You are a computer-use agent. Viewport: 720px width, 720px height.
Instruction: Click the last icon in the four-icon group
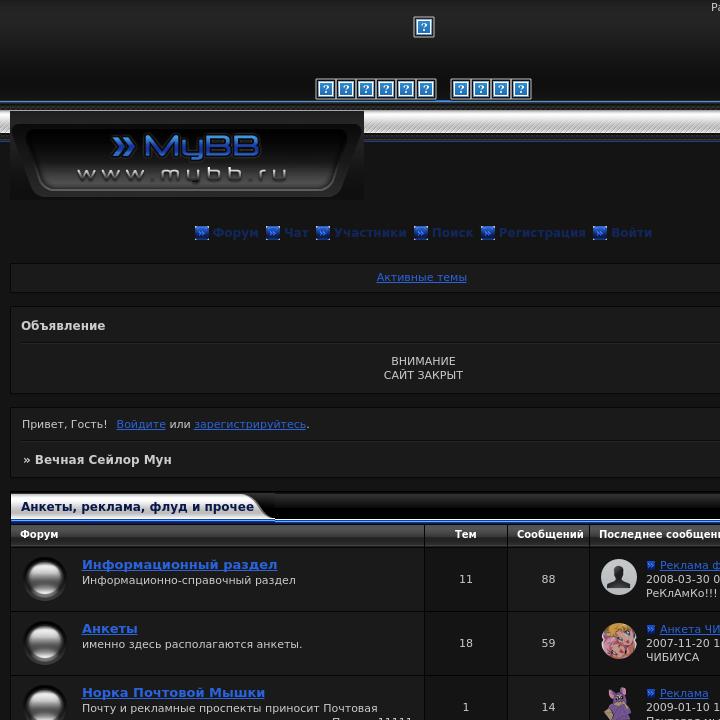521,89
